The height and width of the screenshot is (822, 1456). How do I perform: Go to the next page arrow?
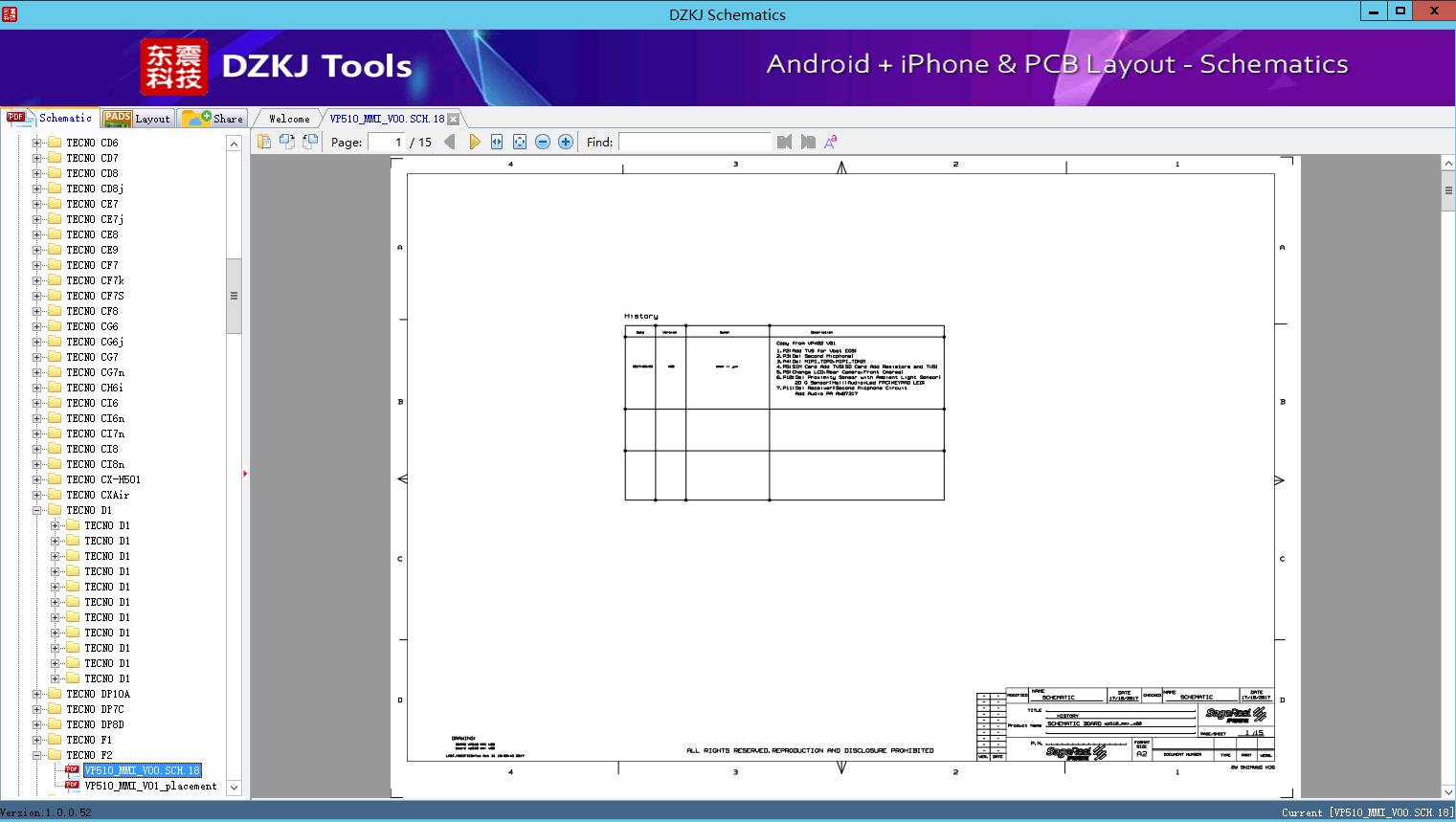point(474,142)
